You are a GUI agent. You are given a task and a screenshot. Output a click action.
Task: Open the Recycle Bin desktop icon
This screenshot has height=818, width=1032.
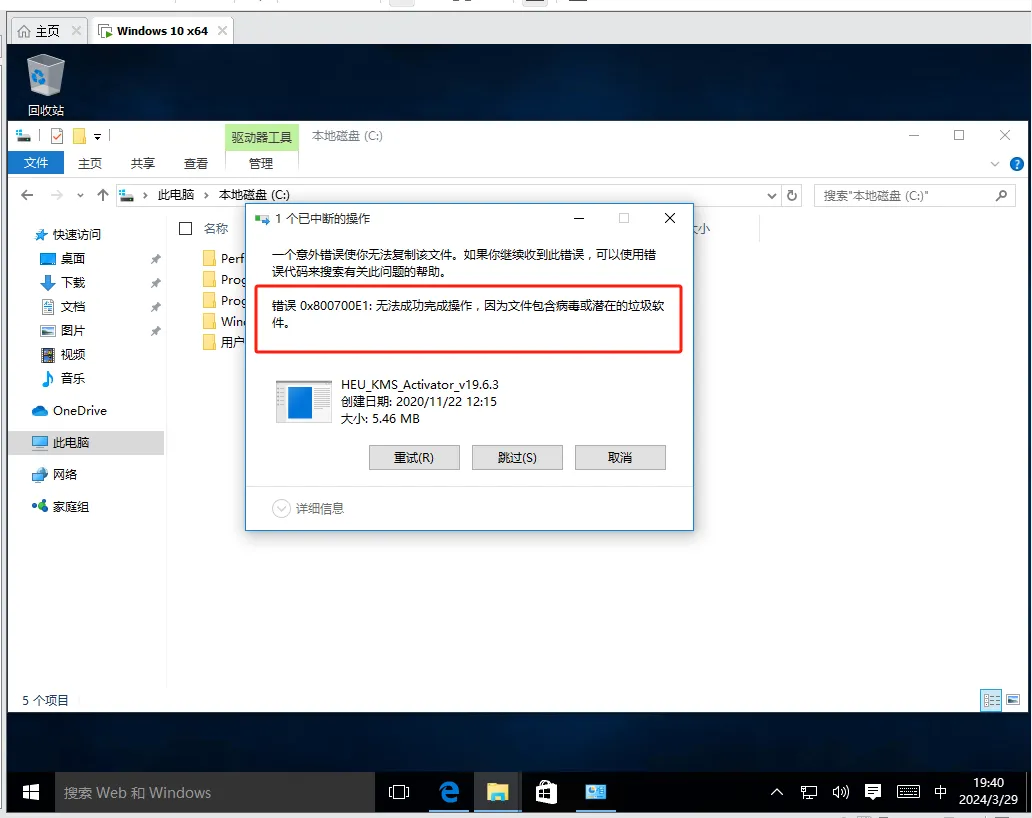click(45, 84)
